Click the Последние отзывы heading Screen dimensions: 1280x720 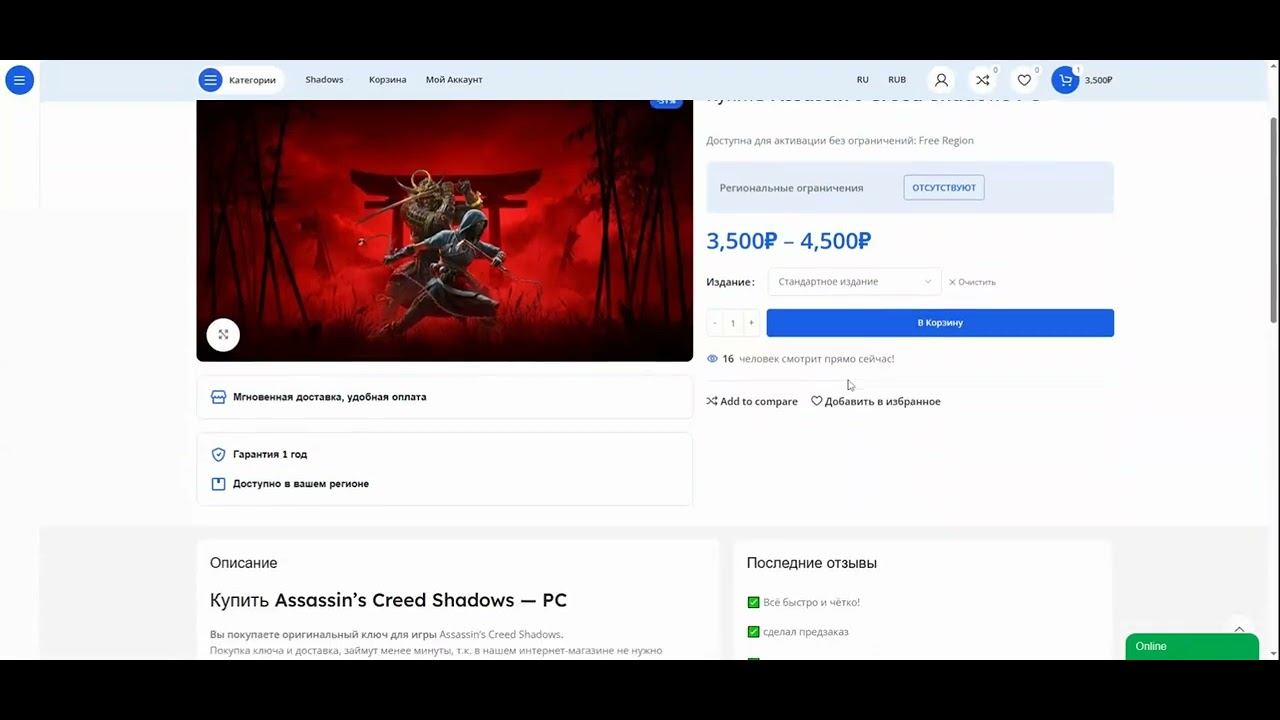tap(811, 563)
